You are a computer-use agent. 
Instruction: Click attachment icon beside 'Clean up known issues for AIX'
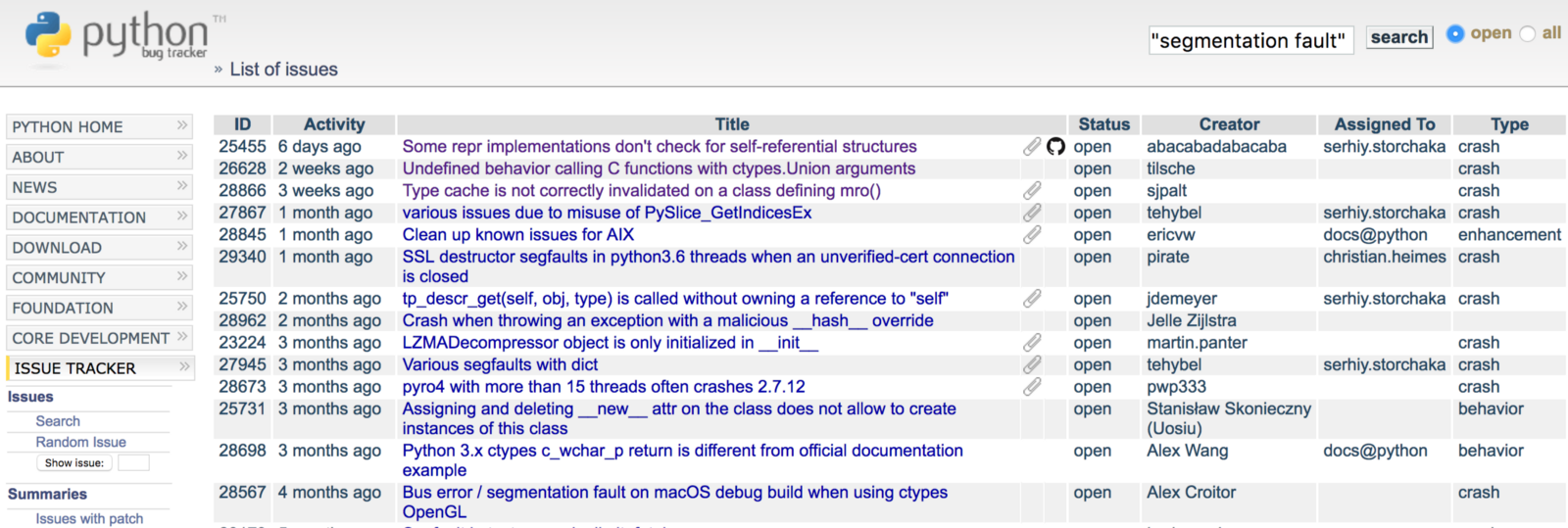[1032, 235]
